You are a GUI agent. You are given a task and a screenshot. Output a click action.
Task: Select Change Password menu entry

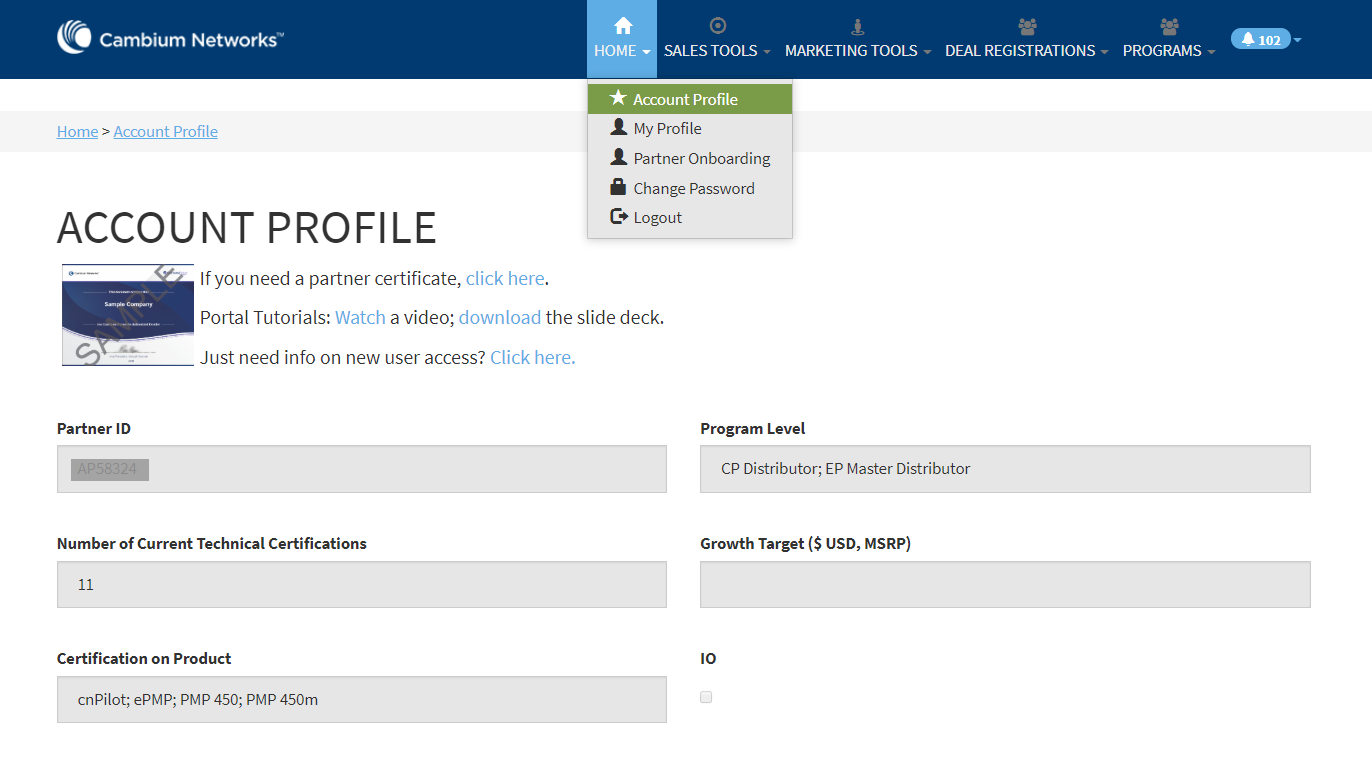[690, 188]
